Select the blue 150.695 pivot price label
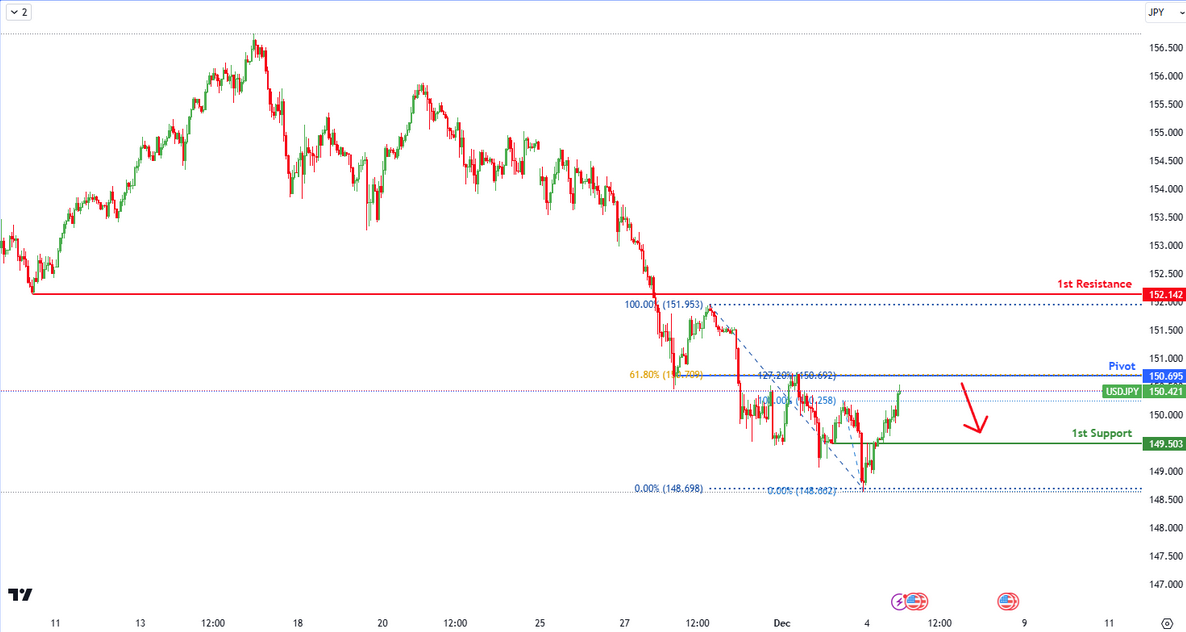Viewport: 1186px width, 632px height. [x=1165, y=376]
